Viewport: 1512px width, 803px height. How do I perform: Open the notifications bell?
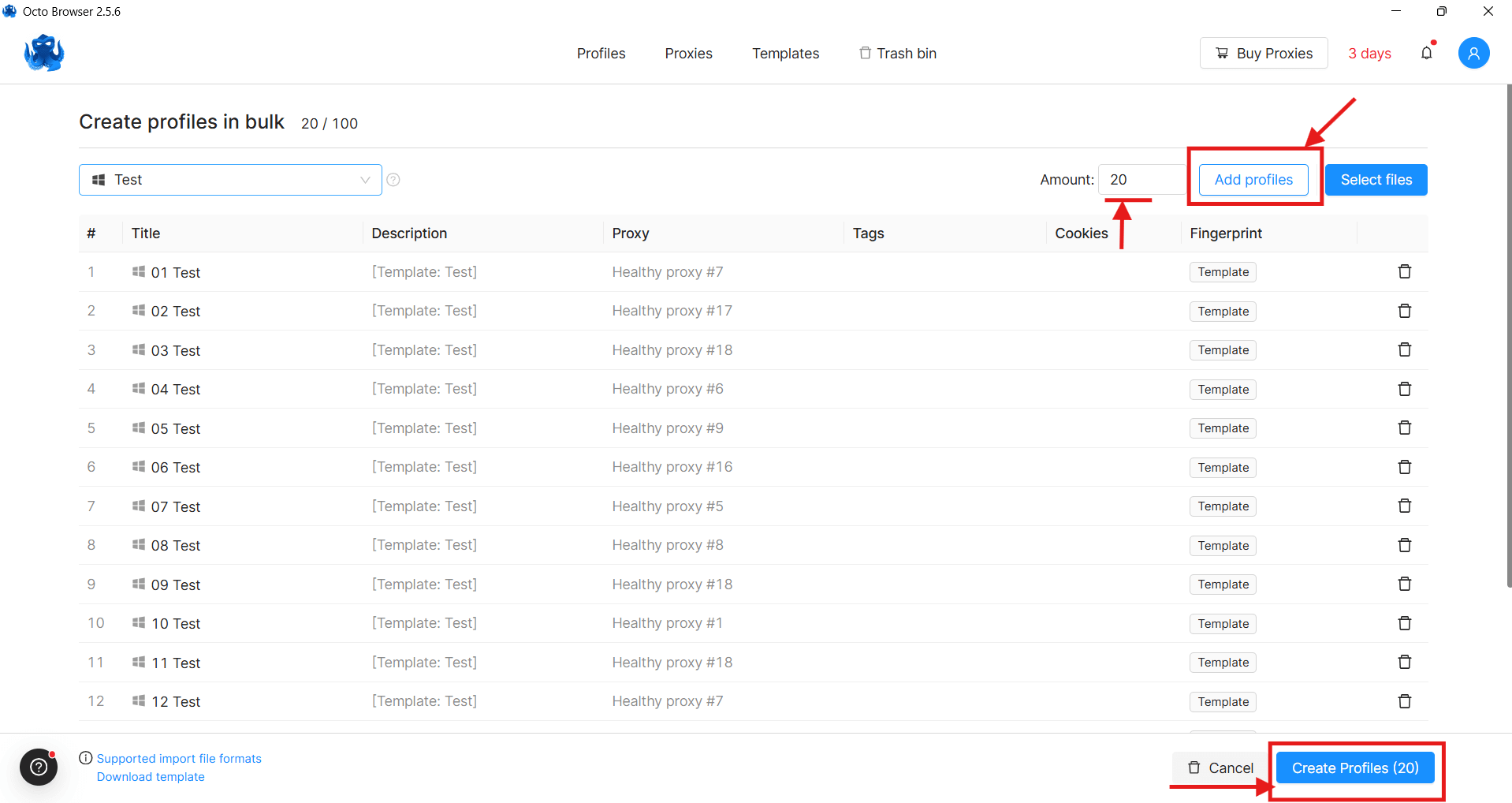[1427, 53]
